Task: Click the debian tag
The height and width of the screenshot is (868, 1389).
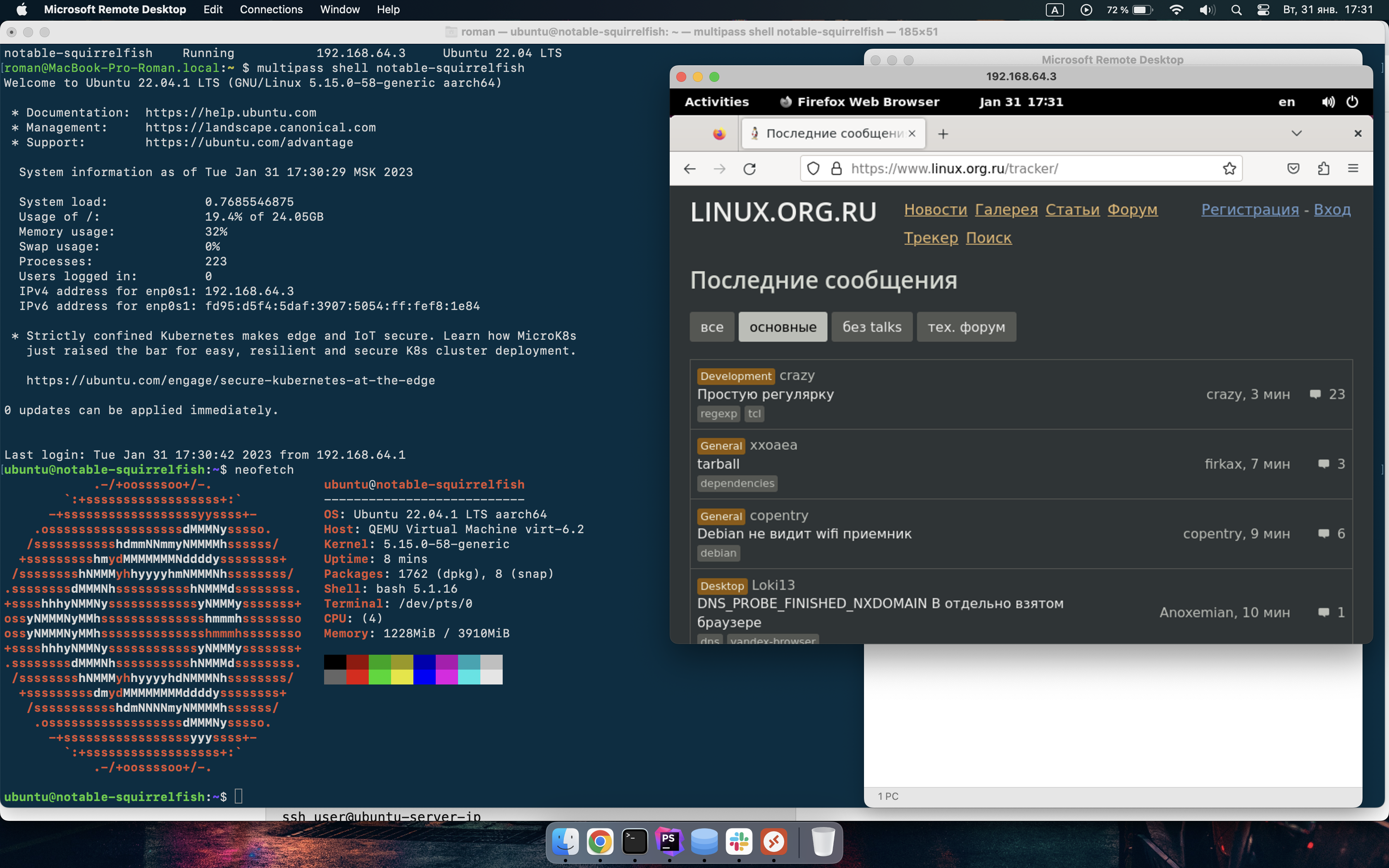Action: coord(718,553)
